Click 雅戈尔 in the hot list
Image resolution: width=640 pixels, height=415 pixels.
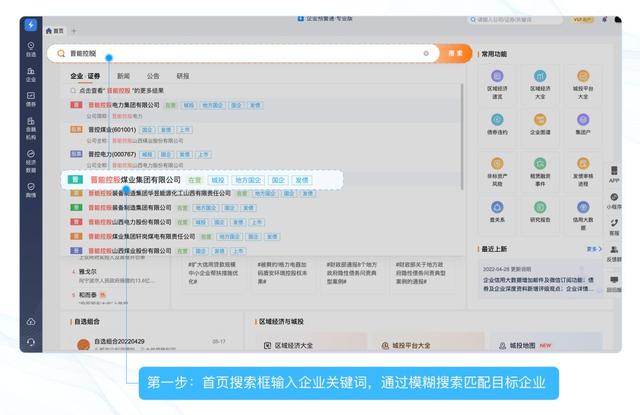(88, 271)
